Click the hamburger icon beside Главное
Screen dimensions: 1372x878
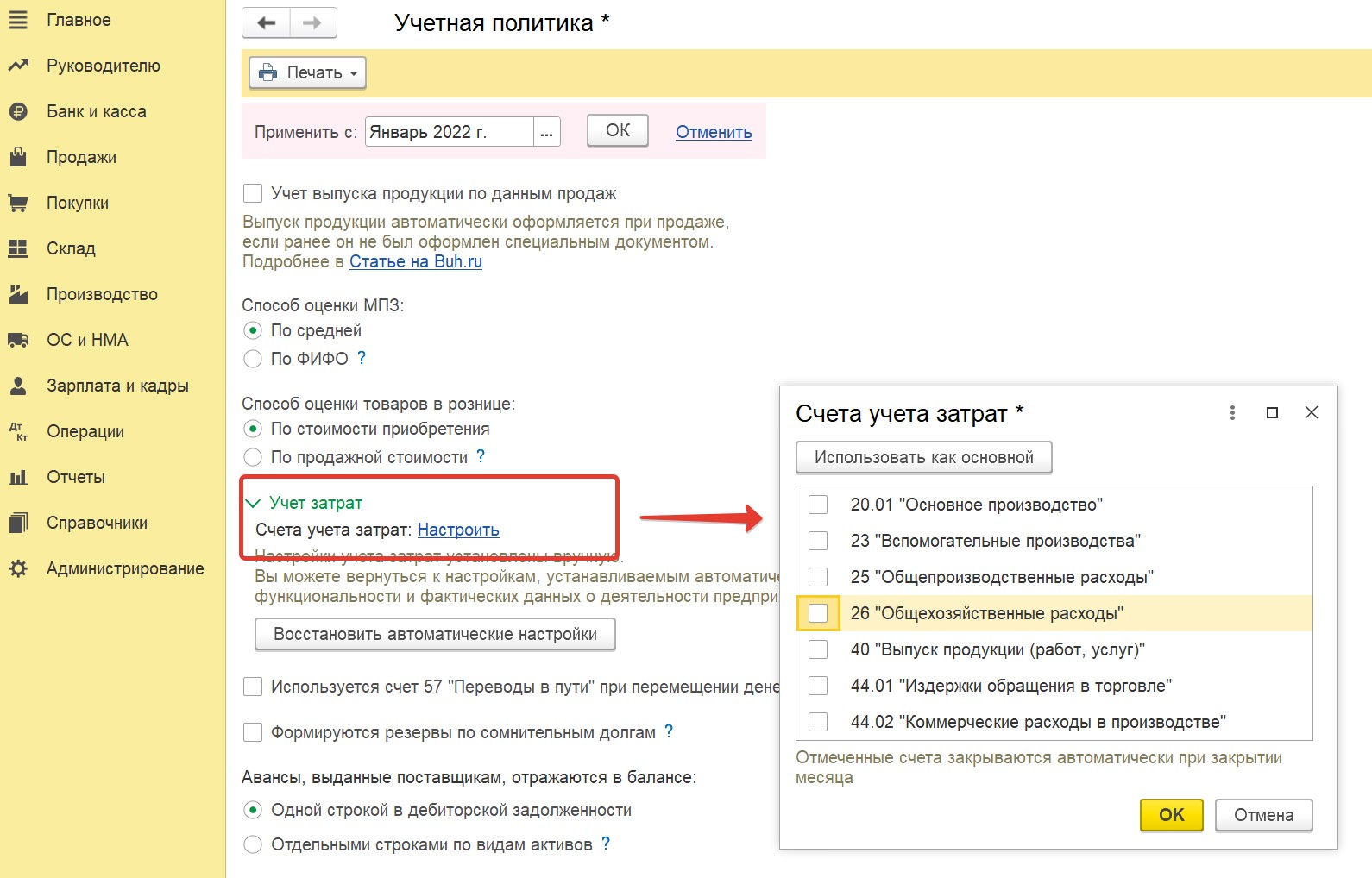(x=18, y=20)
